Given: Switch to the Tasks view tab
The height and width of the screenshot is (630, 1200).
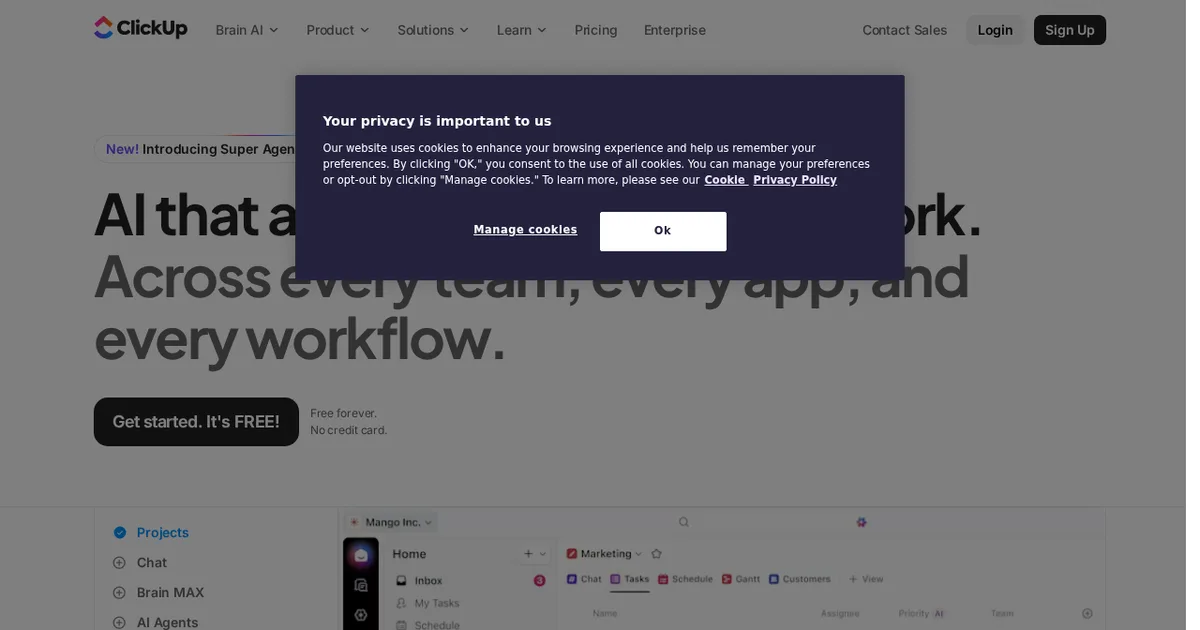Looking at the screenshot, I should (630, 578).
